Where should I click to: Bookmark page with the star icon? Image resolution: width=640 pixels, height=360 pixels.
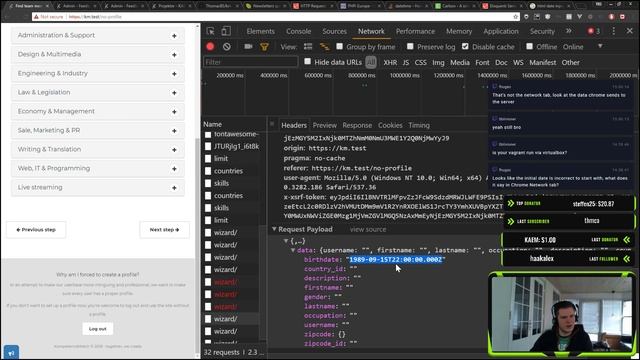pyautogui.click(x=516, y=17)
